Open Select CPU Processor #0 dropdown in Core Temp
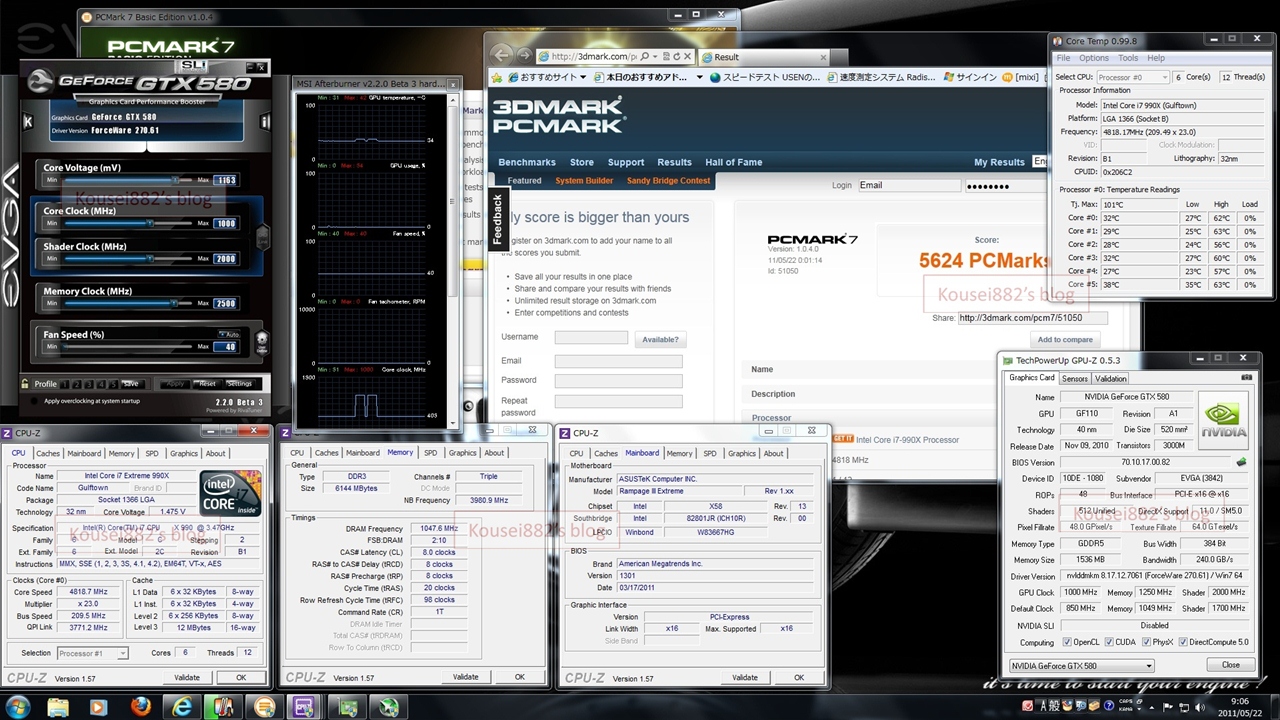 [1132, 77]
